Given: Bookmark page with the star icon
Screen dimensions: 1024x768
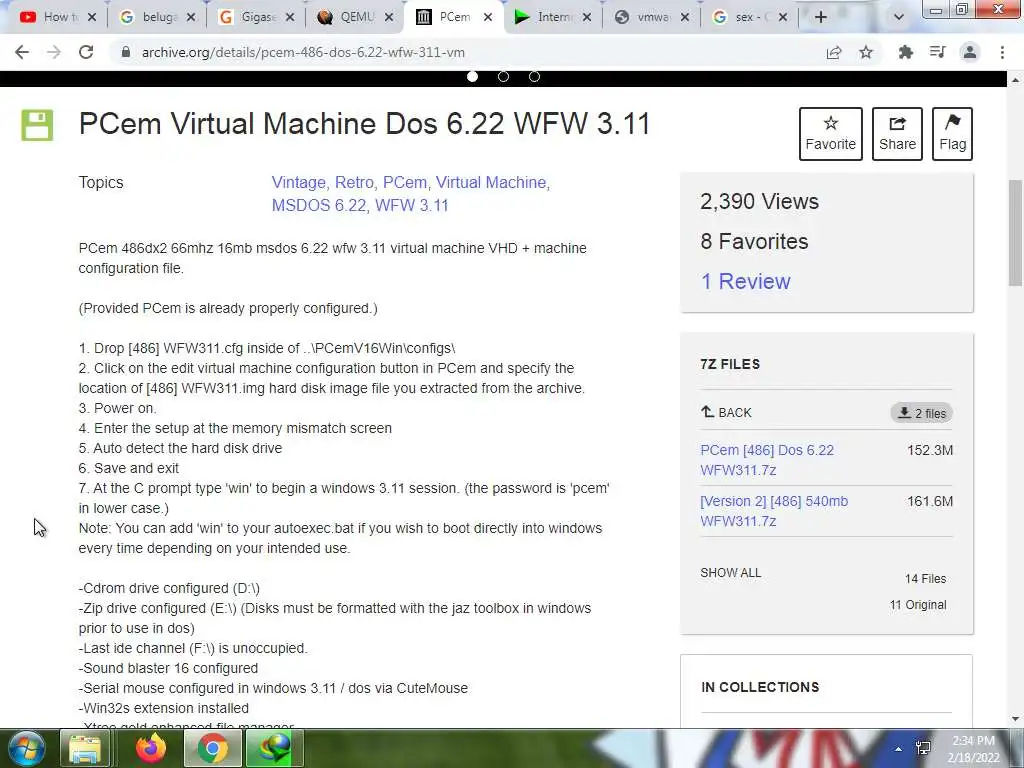Looking at the screenshot, I should (x=866, y=52).
